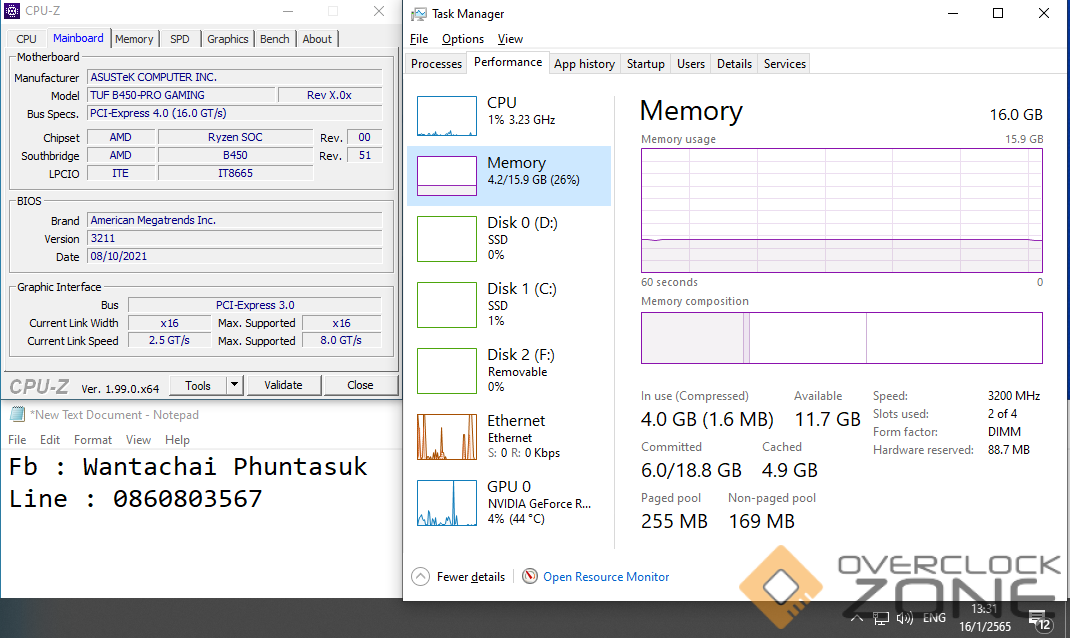Image resolution: width=1071 pixels, height=639 pixels.
Task: Open the Options menu in Task Manager
Action: tap(463, 39)
